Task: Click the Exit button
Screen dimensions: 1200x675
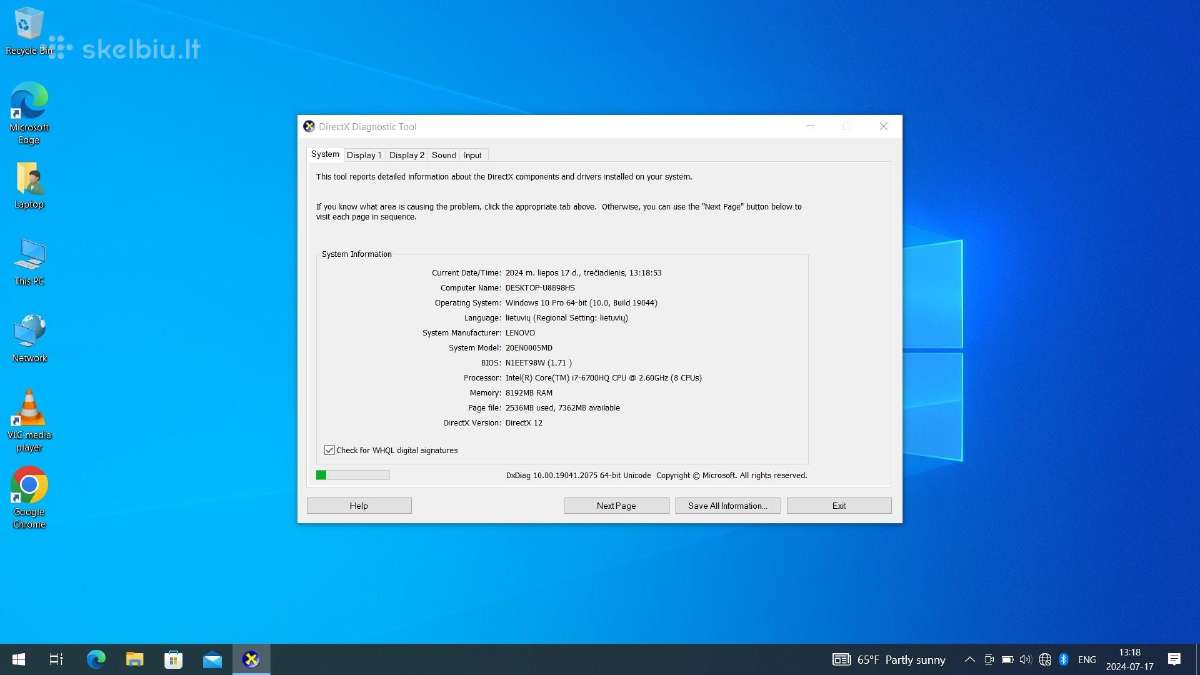Action: point(839,506)
